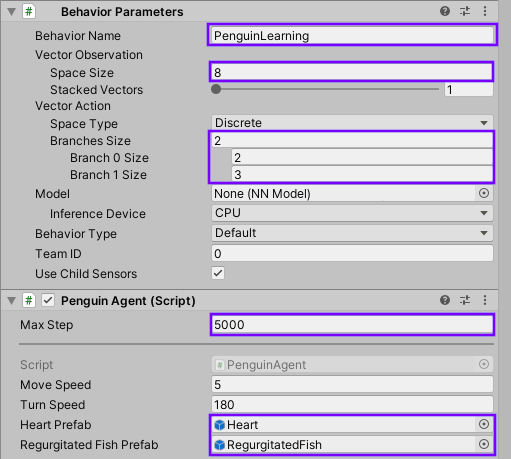The image size is (511, 459).
Task: Open object picker for Regurgitated Fish Prefab
Action: 484,444
